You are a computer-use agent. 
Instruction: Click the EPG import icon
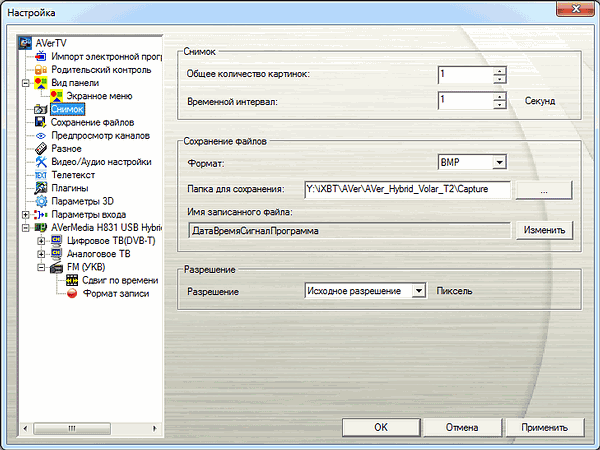[x=41, y=56]
